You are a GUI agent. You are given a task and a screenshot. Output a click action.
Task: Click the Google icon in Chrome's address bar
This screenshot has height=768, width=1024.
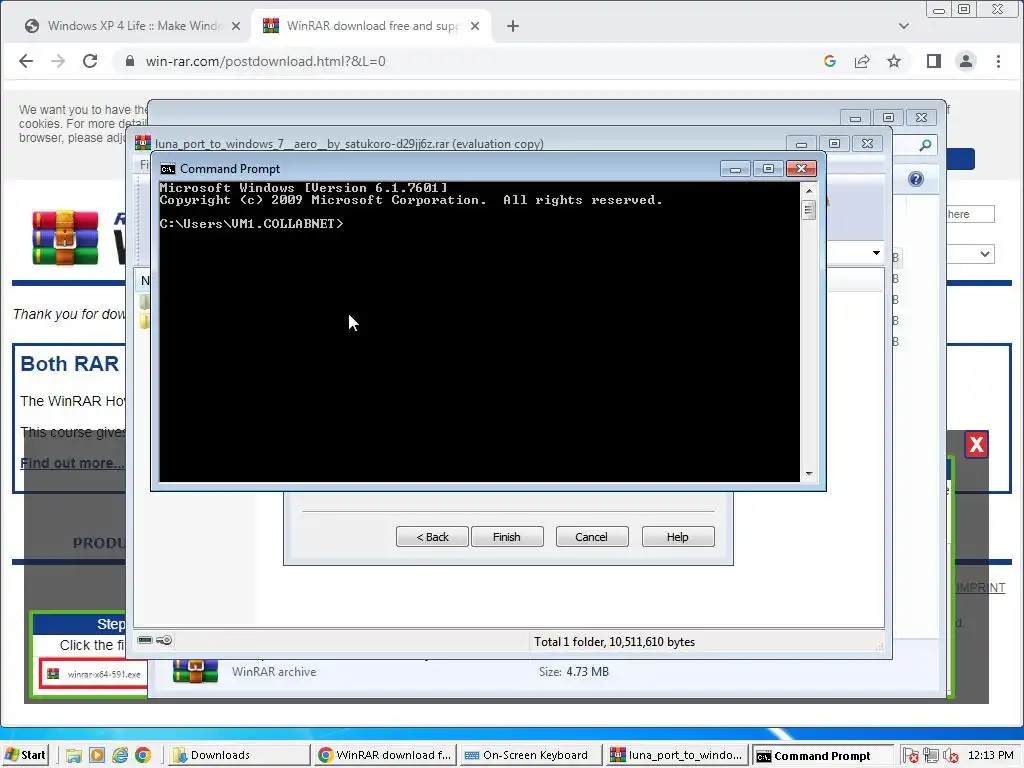(x=830, y=61)
